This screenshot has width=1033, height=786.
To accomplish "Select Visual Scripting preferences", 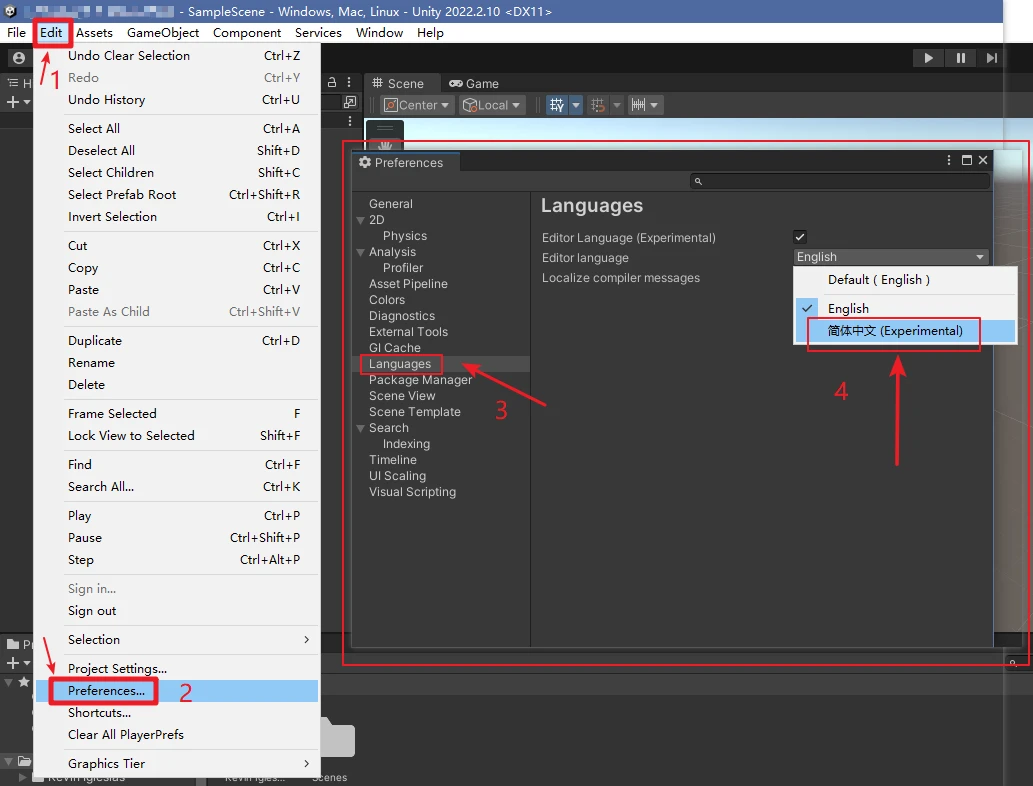I will [x=412, y=491].
